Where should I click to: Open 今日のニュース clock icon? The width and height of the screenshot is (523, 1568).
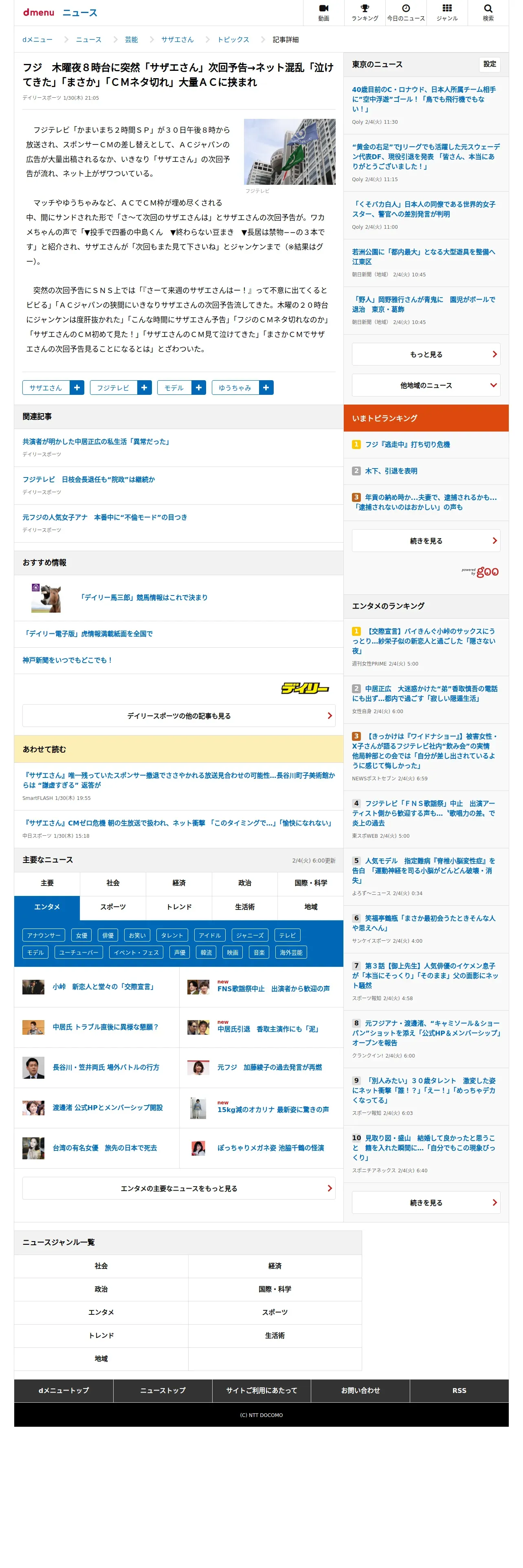coord(406,12)
